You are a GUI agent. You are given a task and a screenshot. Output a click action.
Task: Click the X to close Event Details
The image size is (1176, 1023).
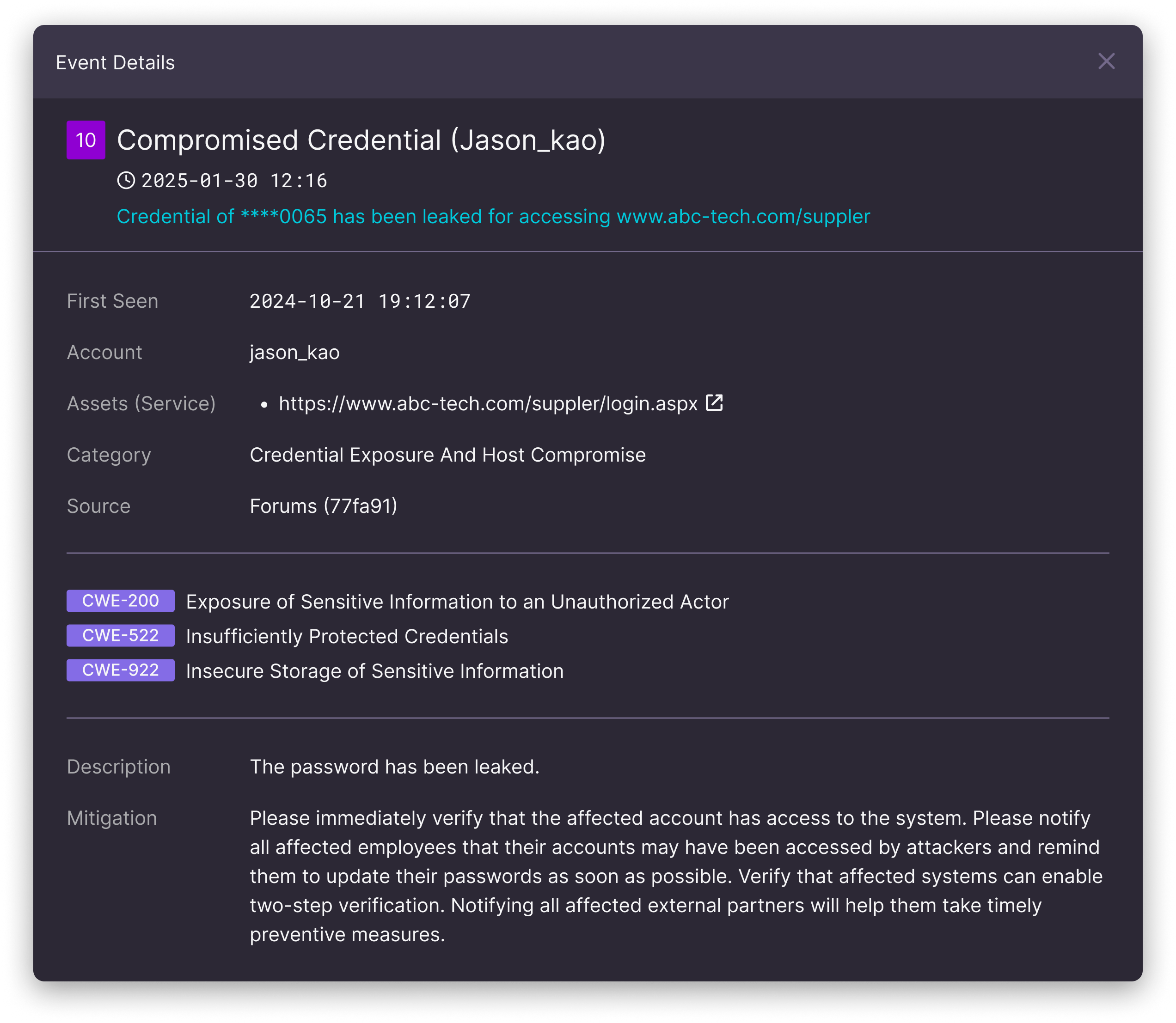point(1107,61)
